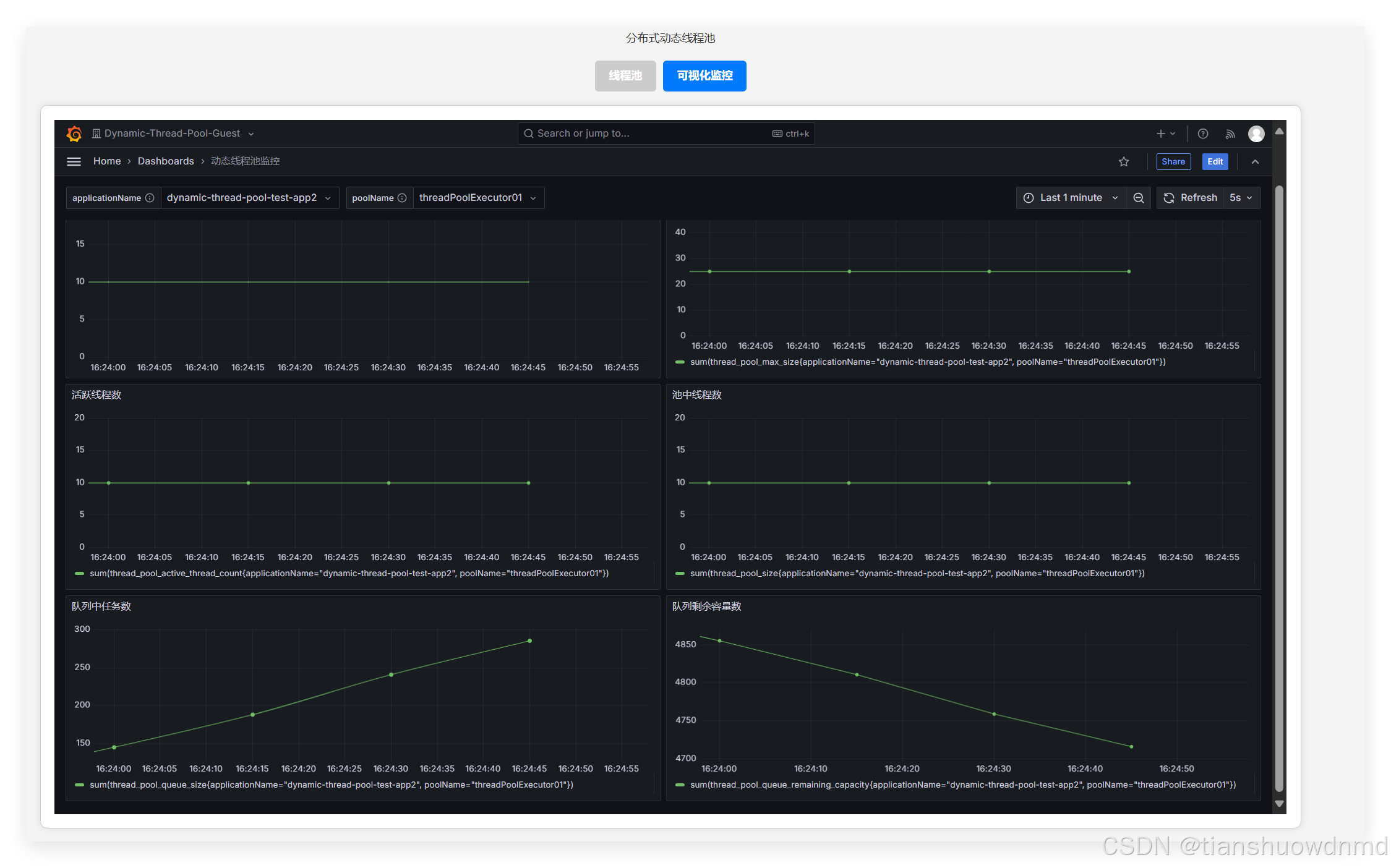Switch to the 线程池 tab
Screen dimensions: 1391x868
(625, 76)
